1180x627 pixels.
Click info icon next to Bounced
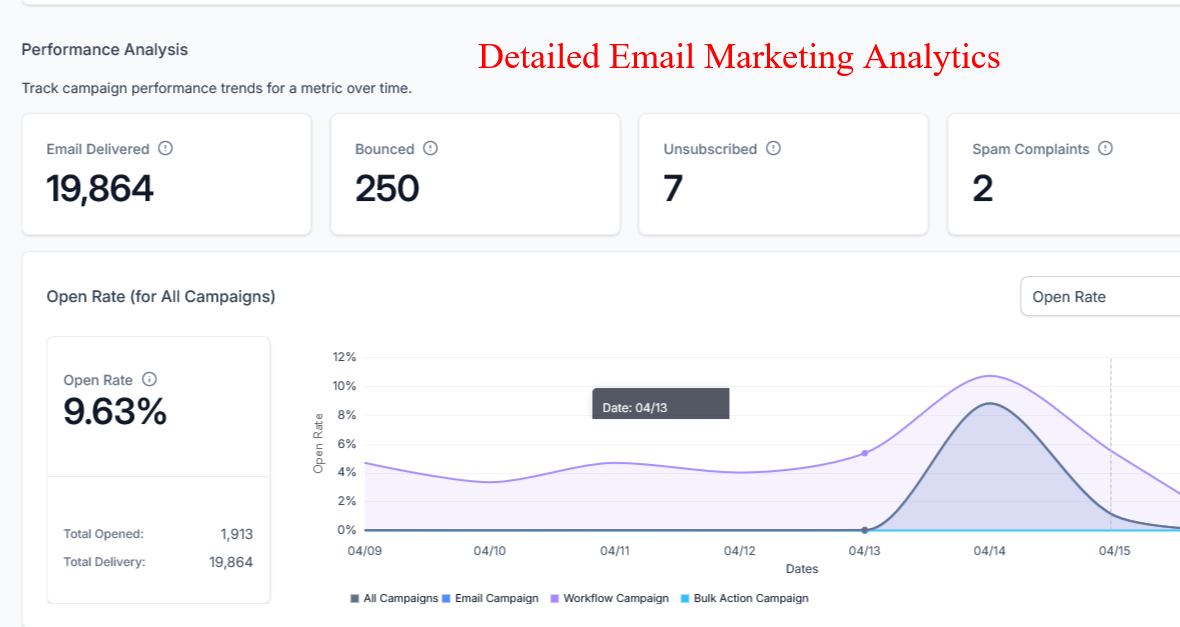[430, 148]
